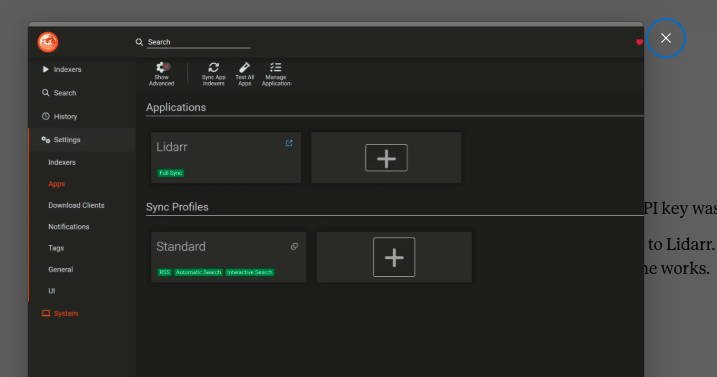
Task: Click the sidebar Search magnifier icon
Action: tap(45, 93)
